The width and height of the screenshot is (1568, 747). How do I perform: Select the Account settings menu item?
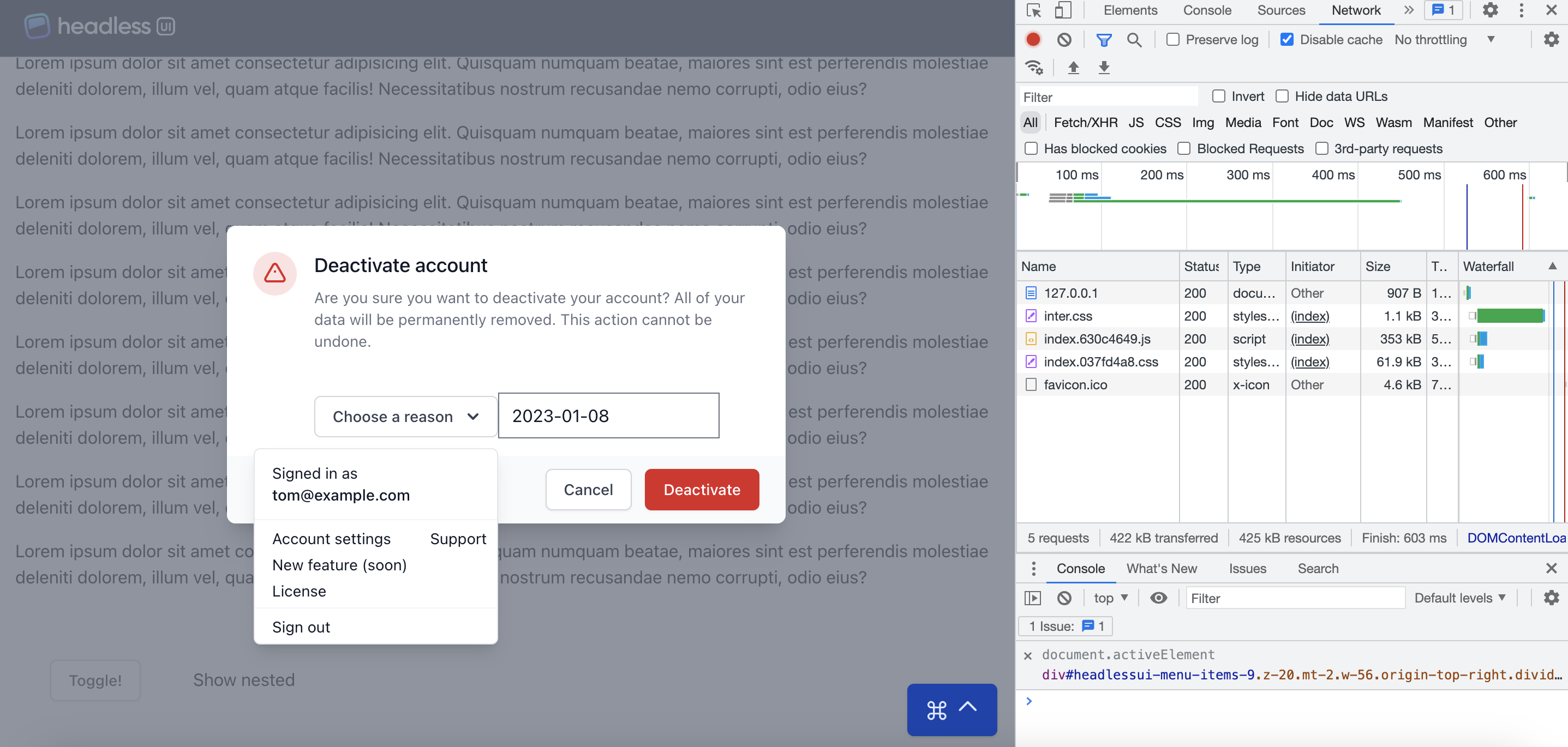pos(331,539)
